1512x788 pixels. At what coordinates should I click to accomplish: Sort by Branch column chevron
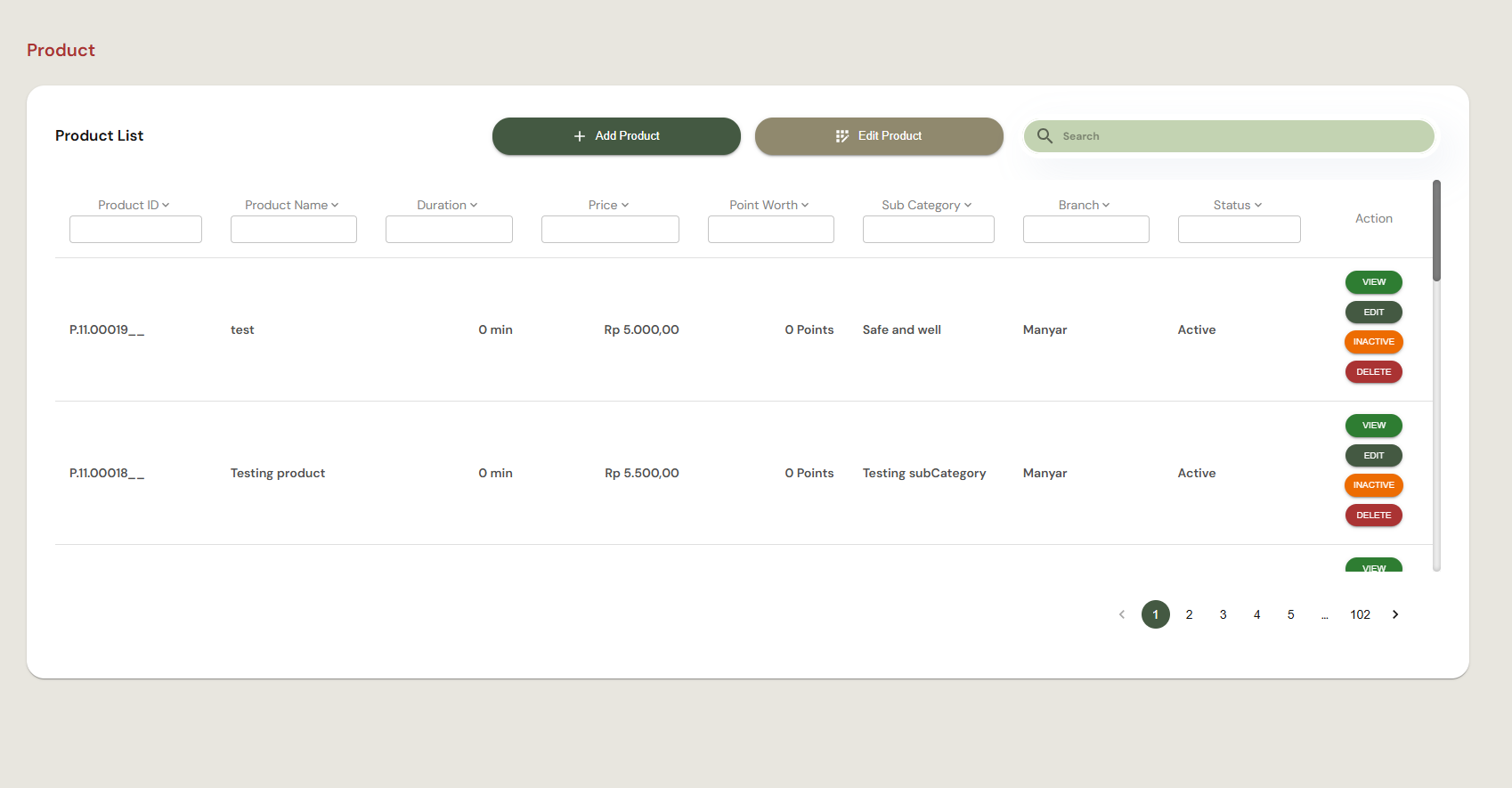(x=1106, y=205)
